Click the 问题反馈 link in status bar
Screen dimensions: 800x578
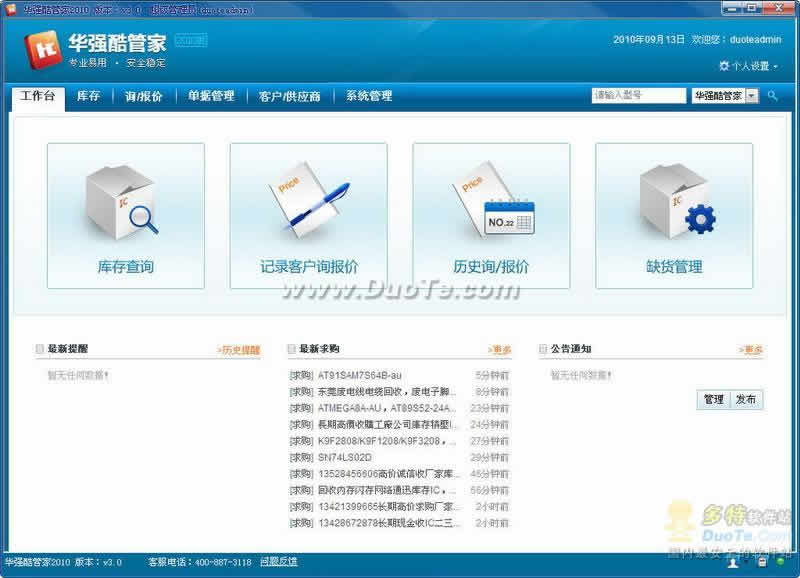pos(279,562)
